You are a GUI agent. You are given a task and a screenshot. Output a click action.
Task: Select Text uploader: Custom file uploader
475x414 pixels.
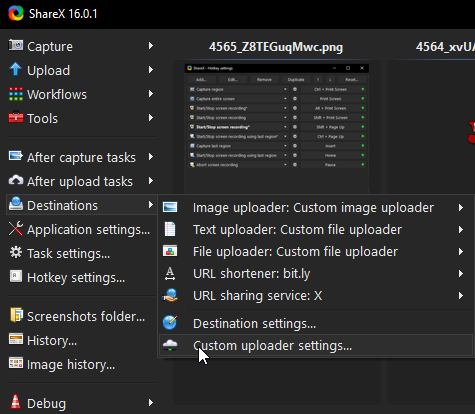(316, 230)
